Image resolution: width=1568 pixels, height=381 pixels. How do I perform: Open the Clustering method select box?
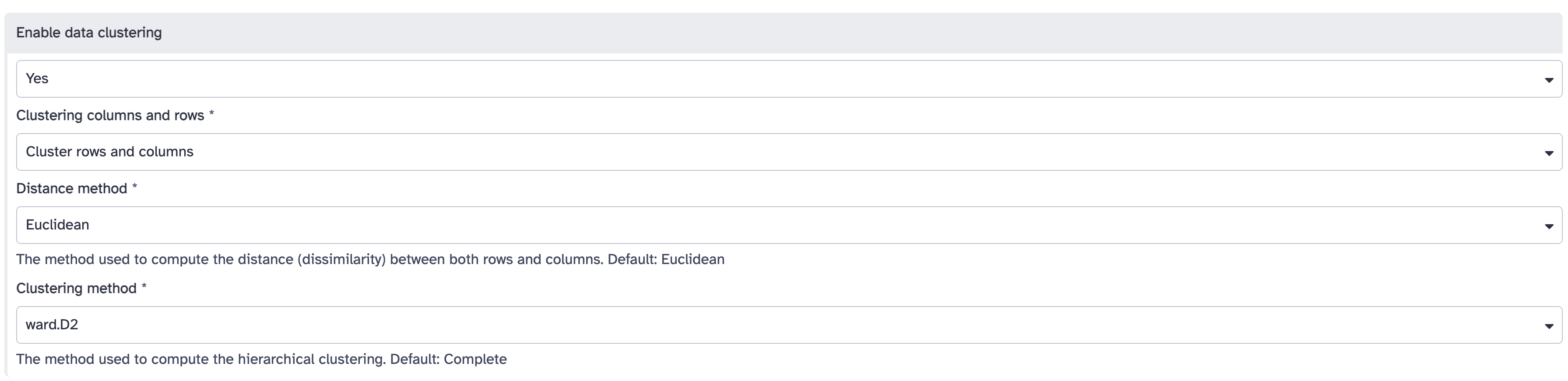pos(789,325)
